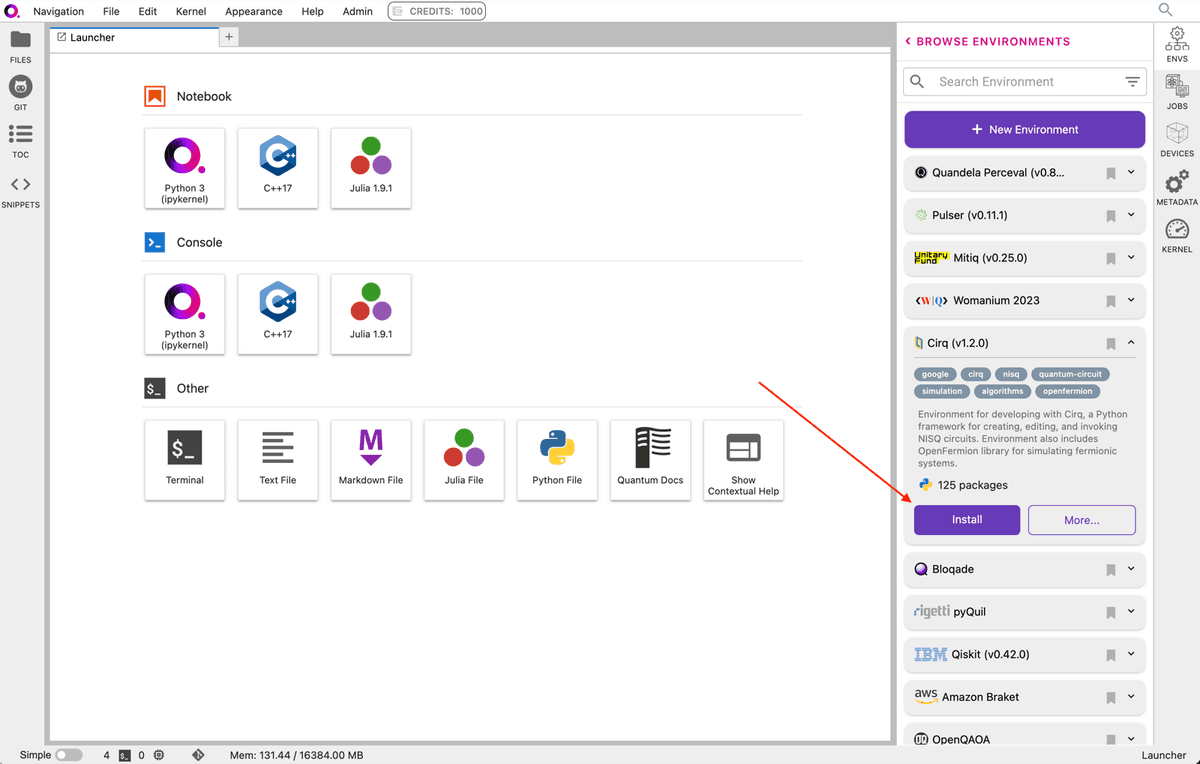Image resolution: width=1200 pixels, height=764 pixels.
Task: Open the Snippets sidebar panel
Action: coord(20,191)
